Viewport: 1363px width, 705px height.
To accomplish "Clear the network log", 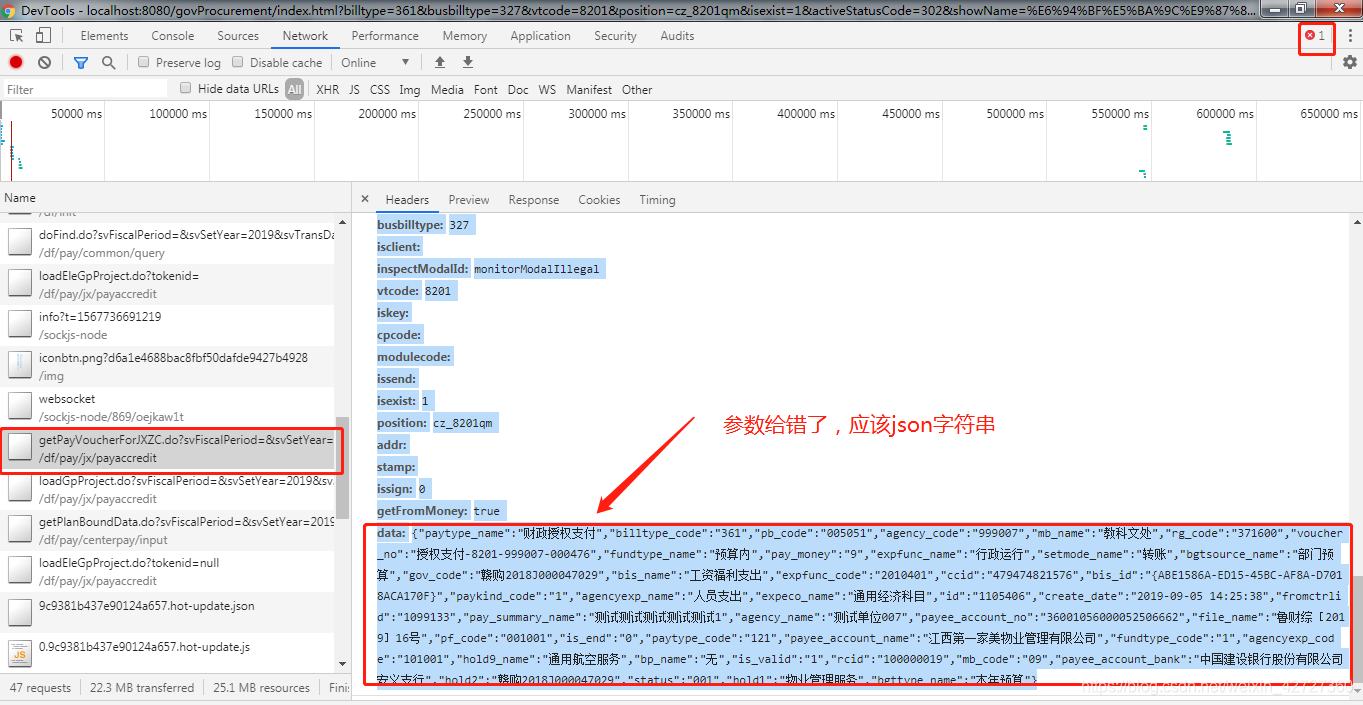I will (x=44, y=62).
